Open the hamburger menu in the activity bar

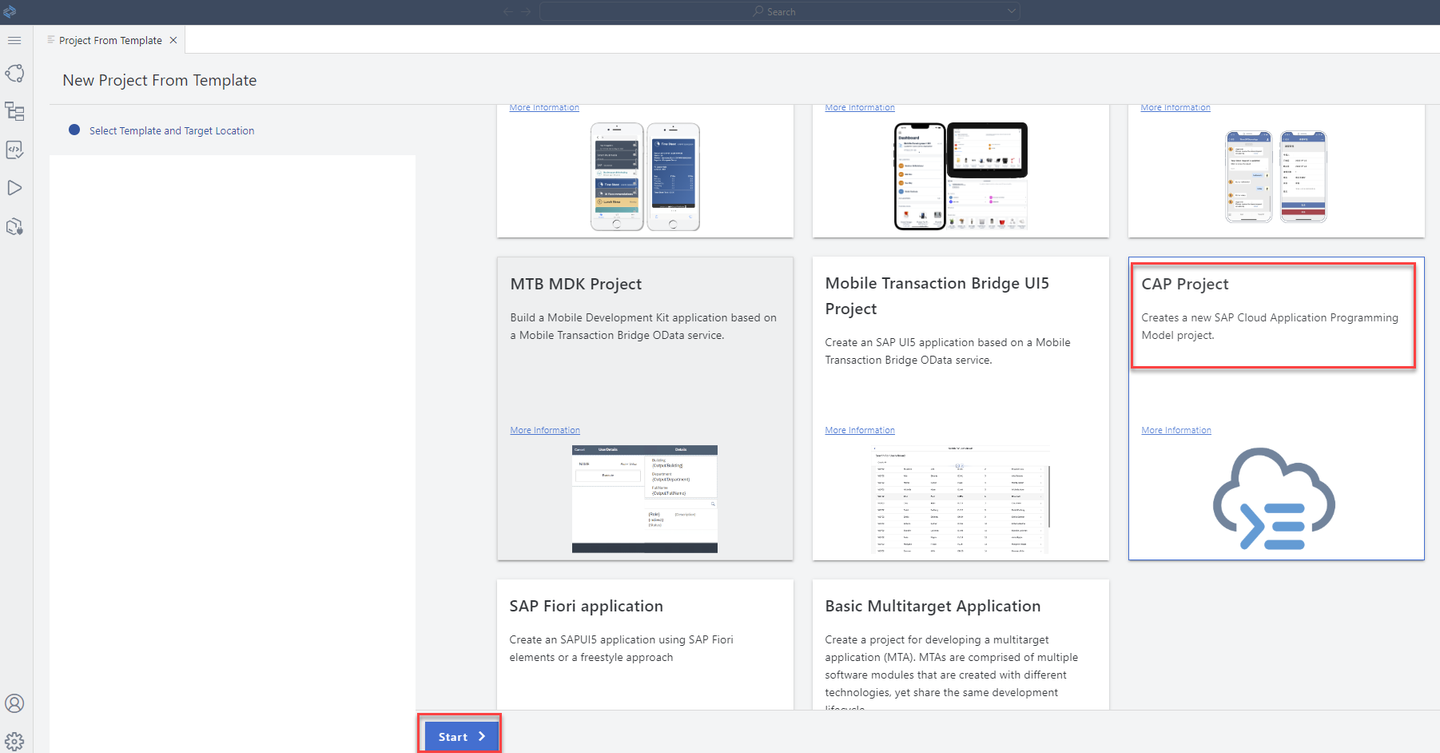tap(14, 40)
